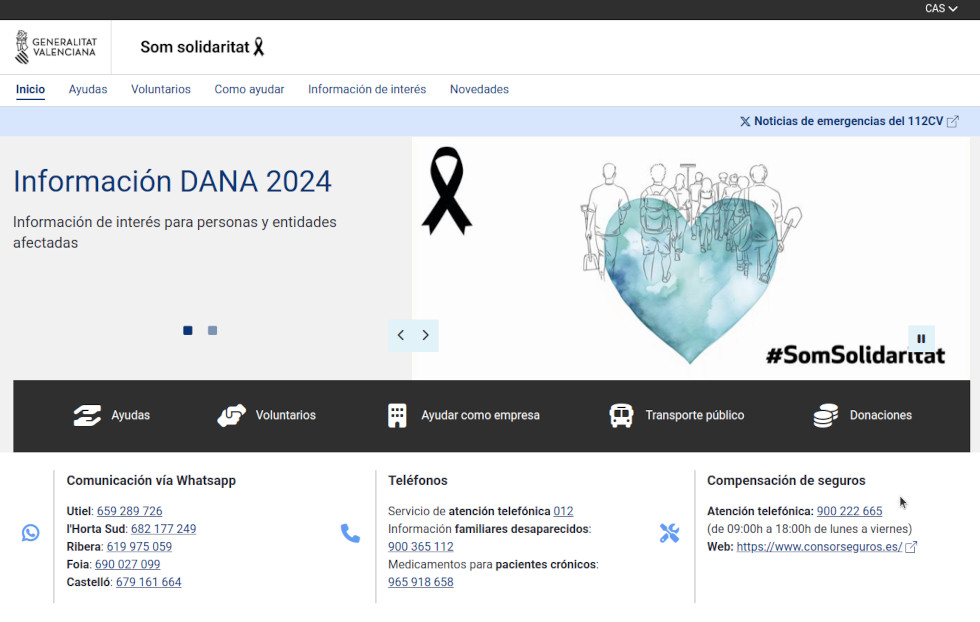Viewport: 980px width, 622px height.
Task: Go to previous carousel slide
Action: click(401, 335)
